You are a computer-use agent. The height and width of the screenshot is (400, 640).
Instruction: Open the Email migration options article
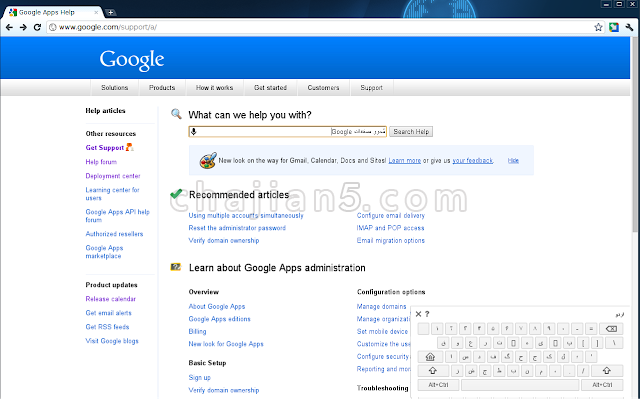[391, 240]
